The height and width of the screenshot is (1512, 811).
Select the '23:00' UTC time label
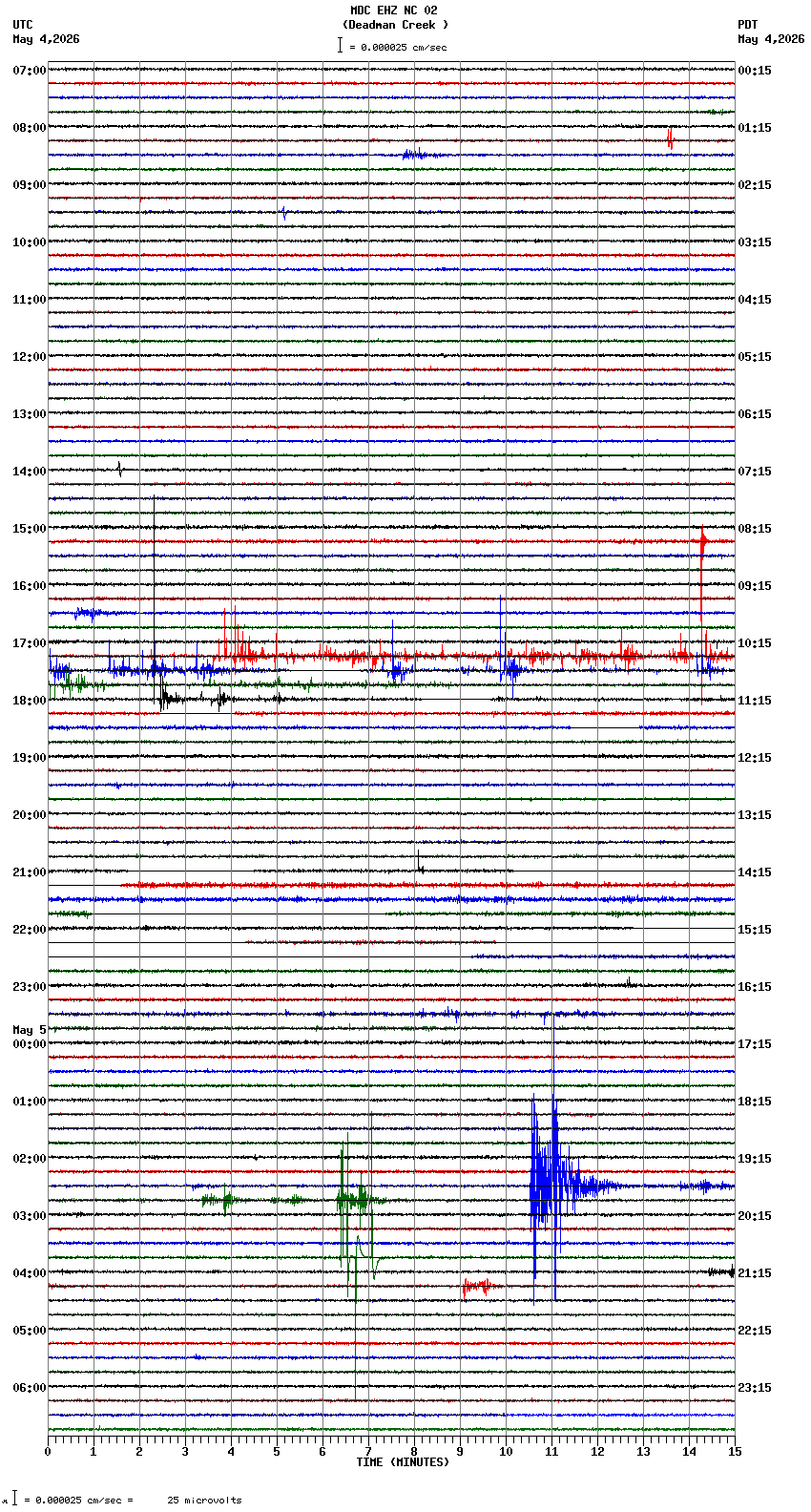(x=29, y=987)
